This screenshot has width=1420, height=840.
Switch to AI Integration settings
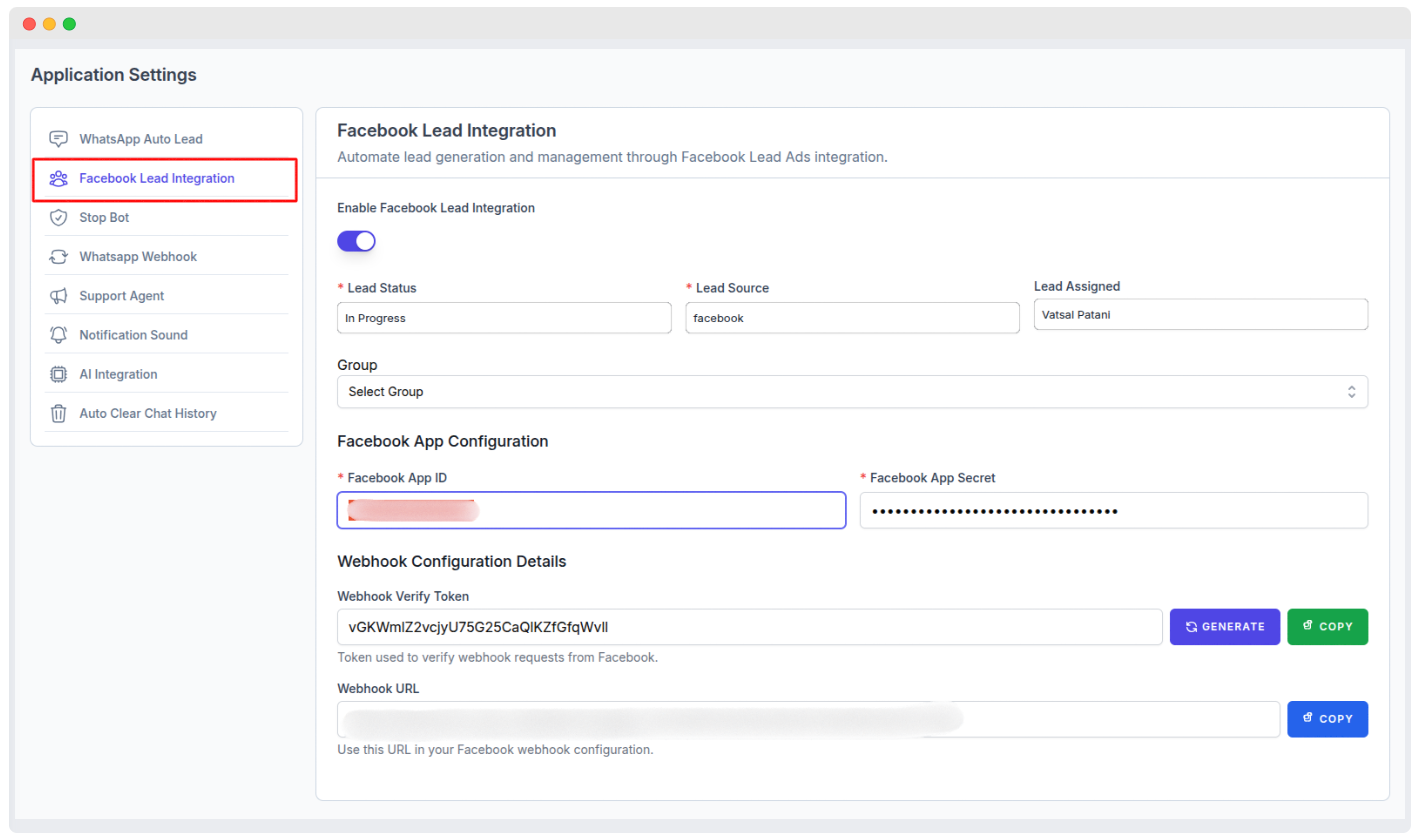click(118, 374)
